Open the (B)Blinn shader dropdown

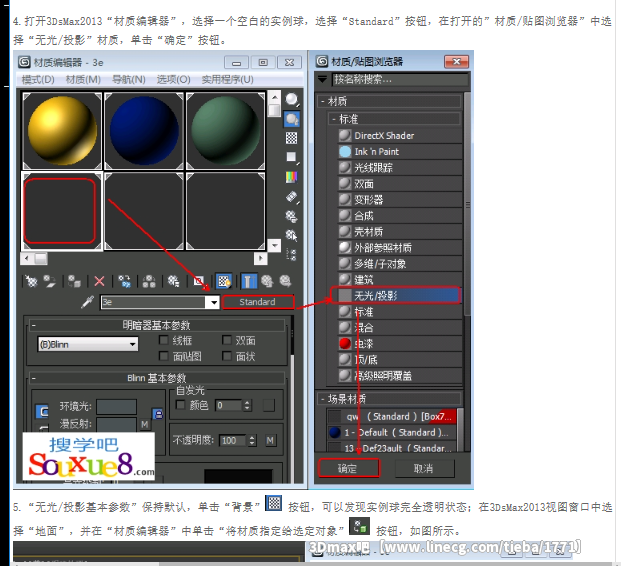88,344
